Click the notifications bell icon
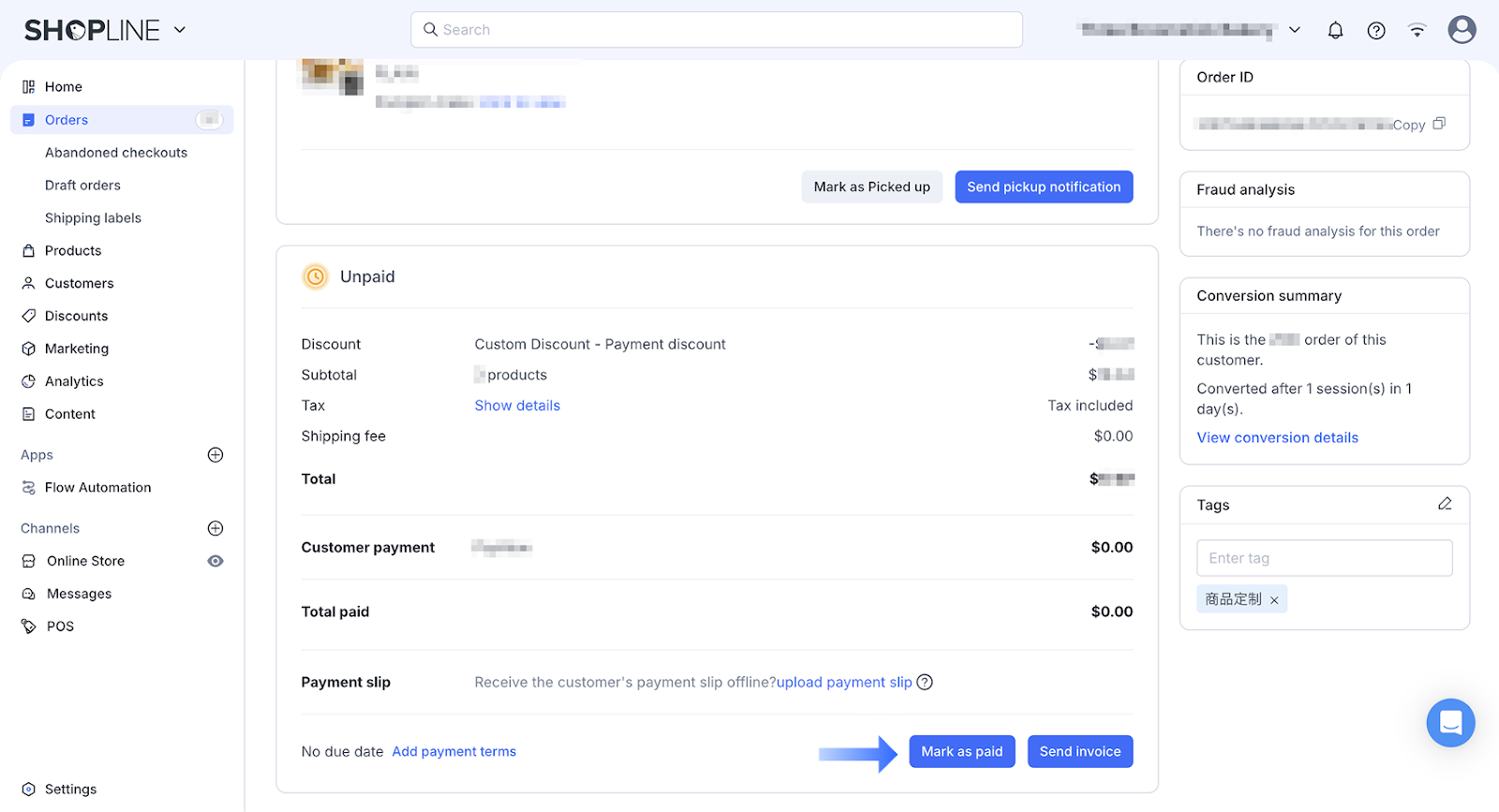 coord(1335,30)
